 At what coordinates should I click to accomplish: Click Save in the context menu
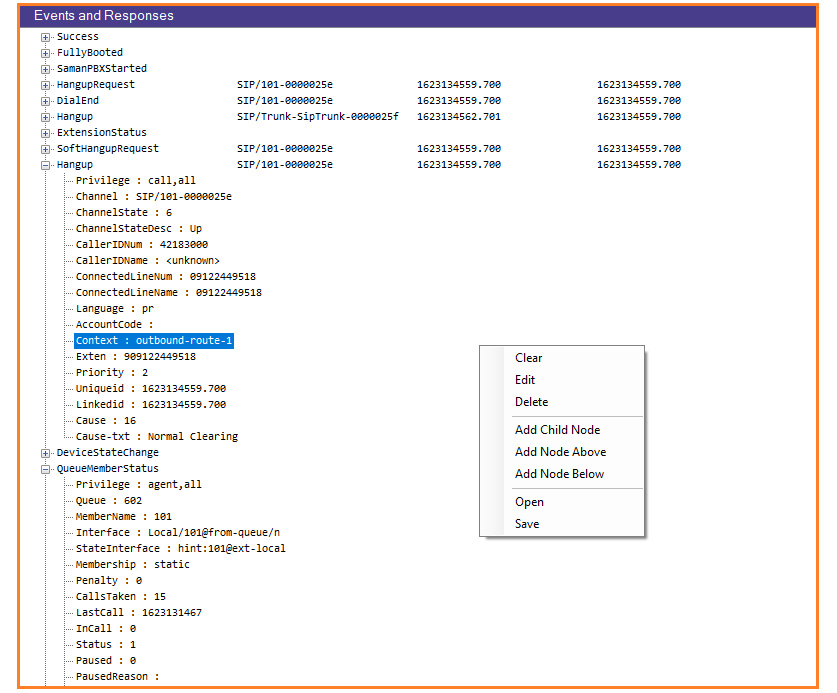527,524
